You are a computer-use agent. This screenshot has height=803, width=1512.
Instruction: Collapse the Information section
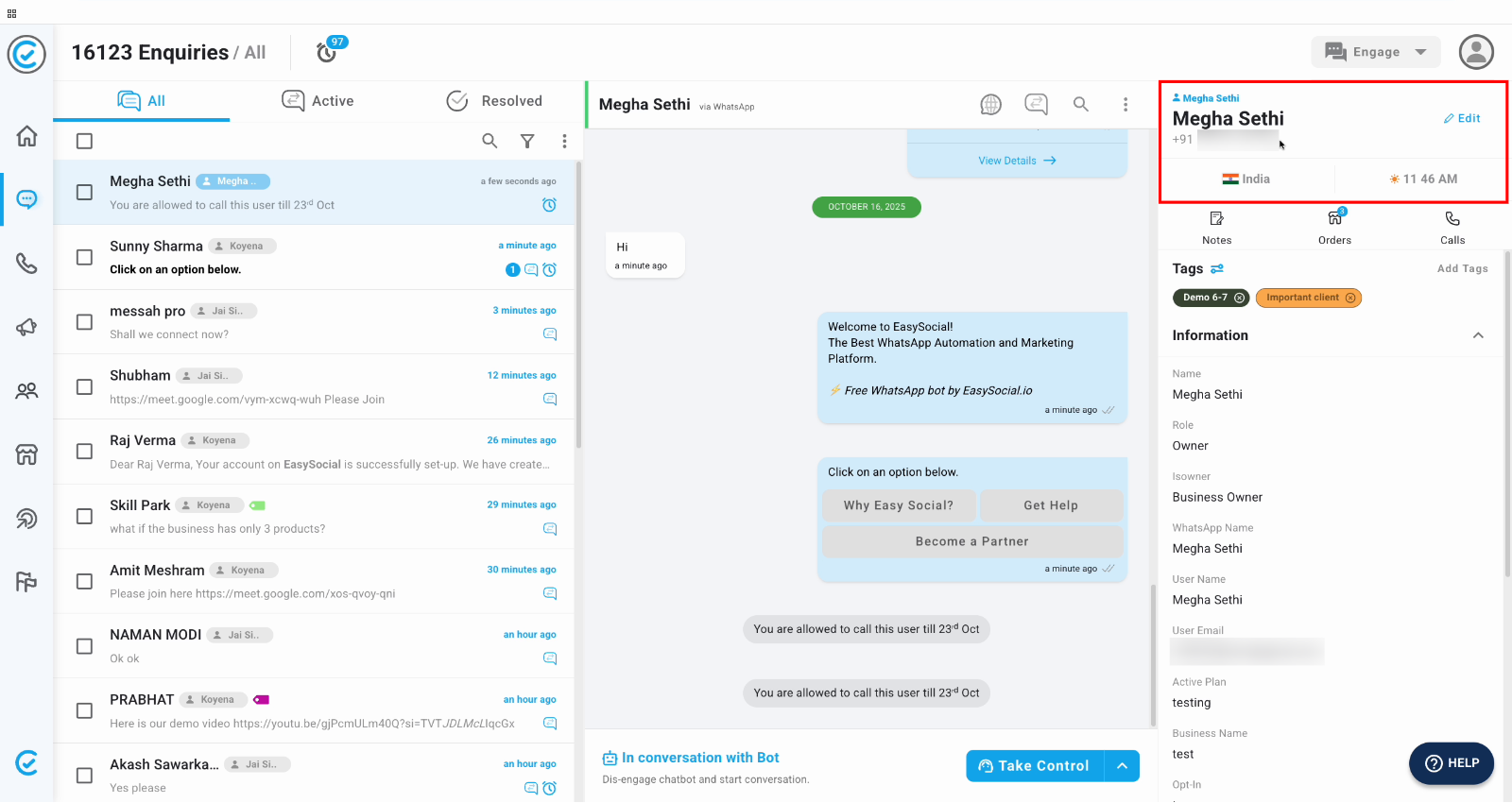(x=1478, y=335)
